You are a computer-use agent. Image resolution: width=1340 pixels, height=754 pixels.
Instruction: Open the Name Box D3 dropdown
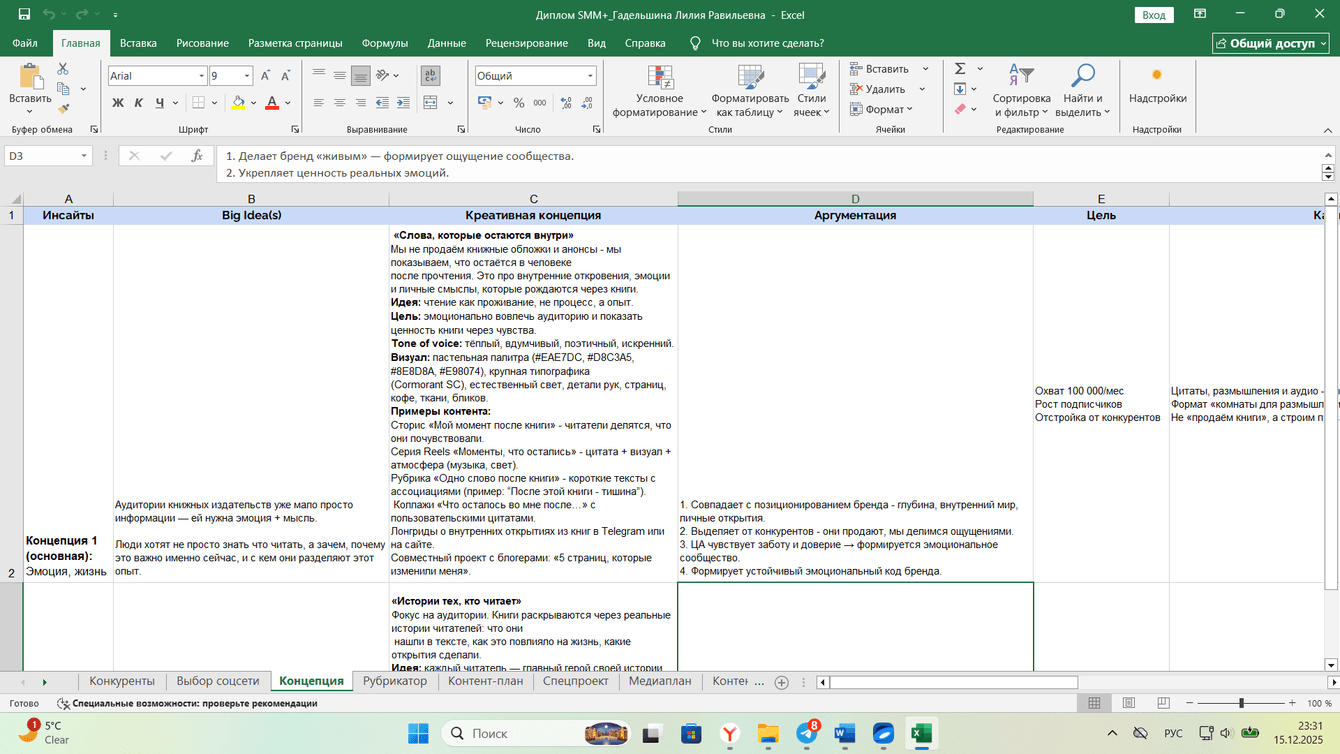[x=84, y=156]
